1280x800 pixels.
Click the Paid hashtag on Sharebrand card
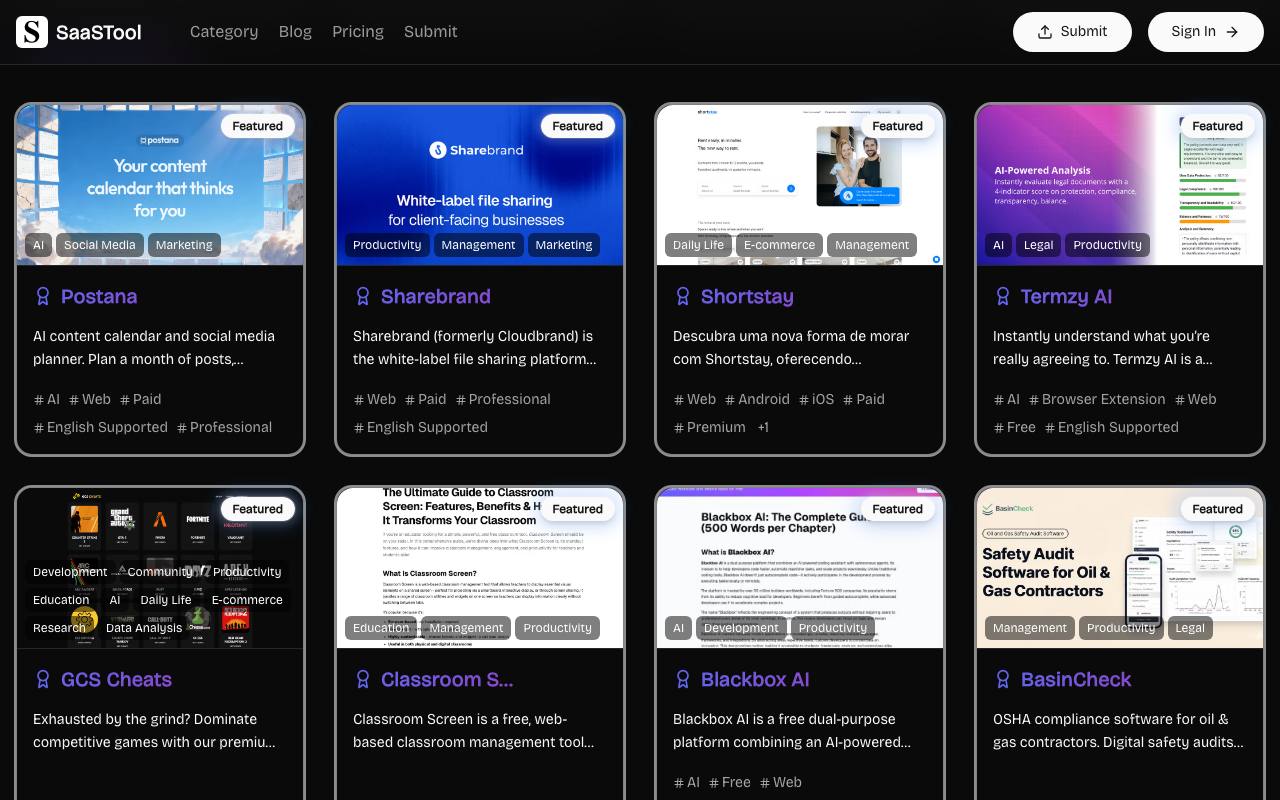(x=425, y=399)
